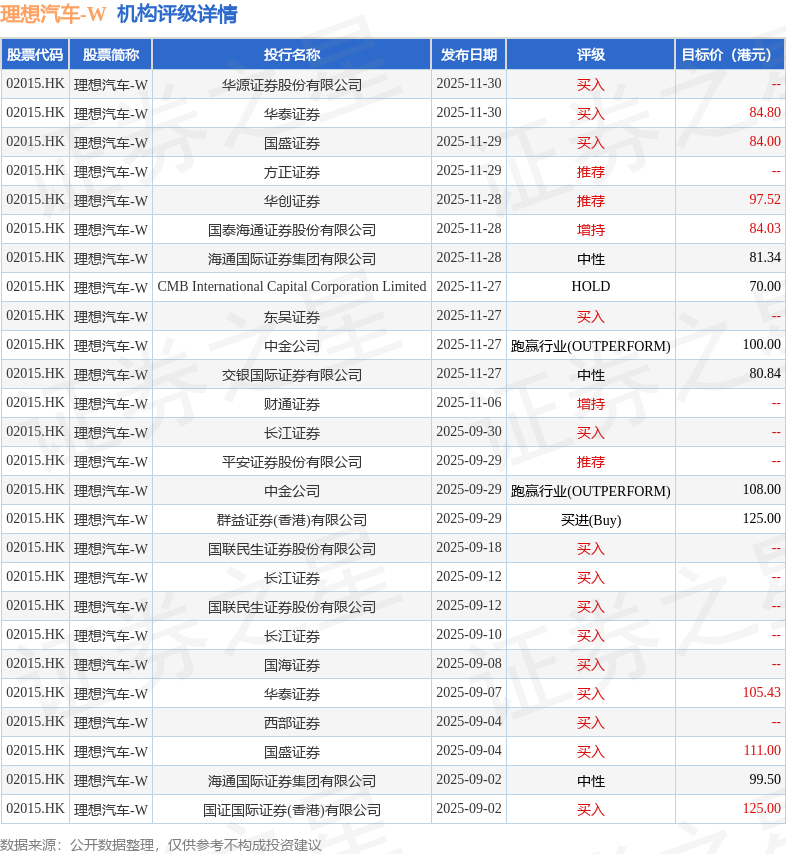Click 东吴证券 bank name

click(291, 316)
